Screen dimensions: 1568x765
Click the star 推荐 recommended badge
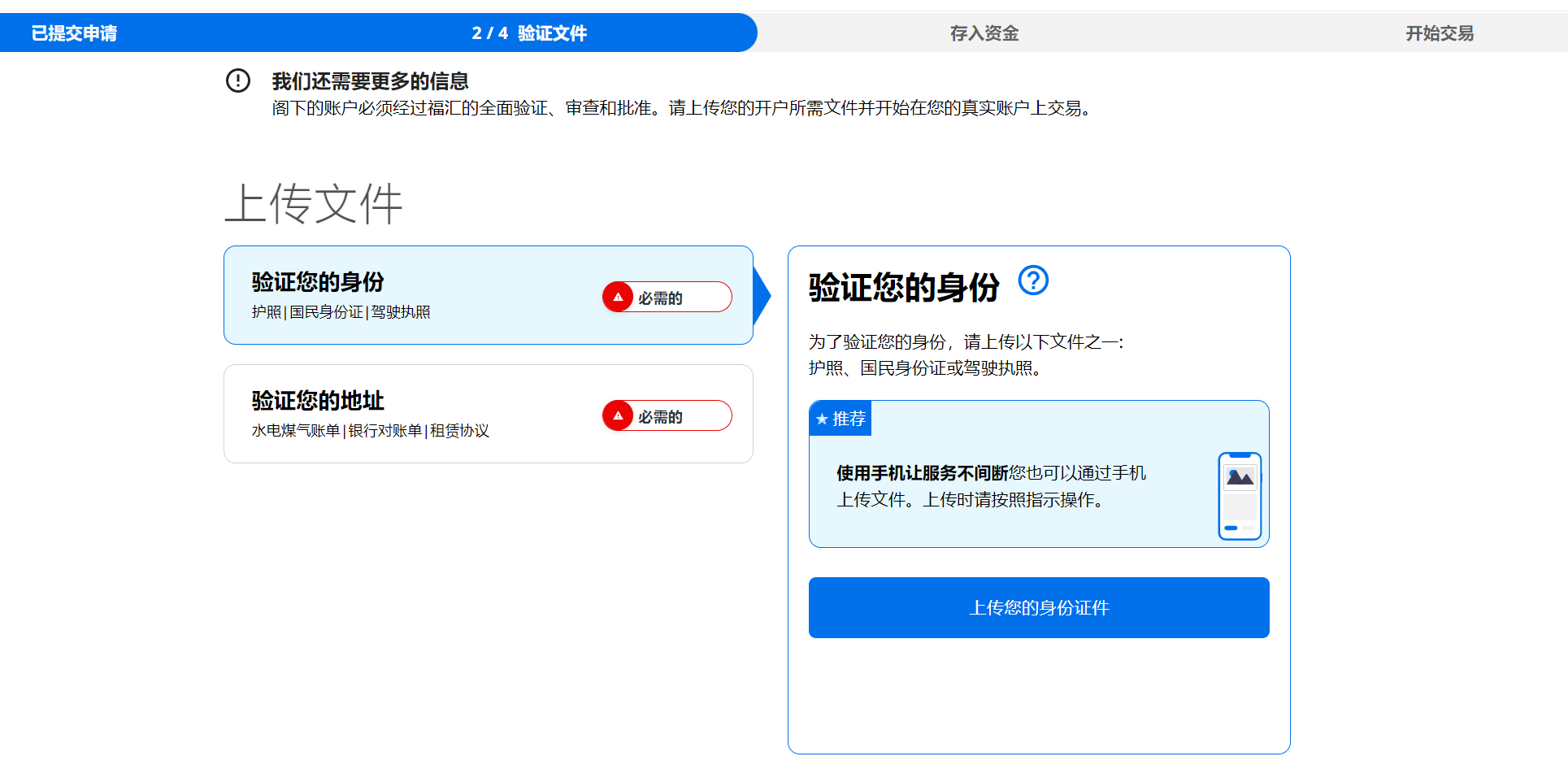tap(840, 419)
